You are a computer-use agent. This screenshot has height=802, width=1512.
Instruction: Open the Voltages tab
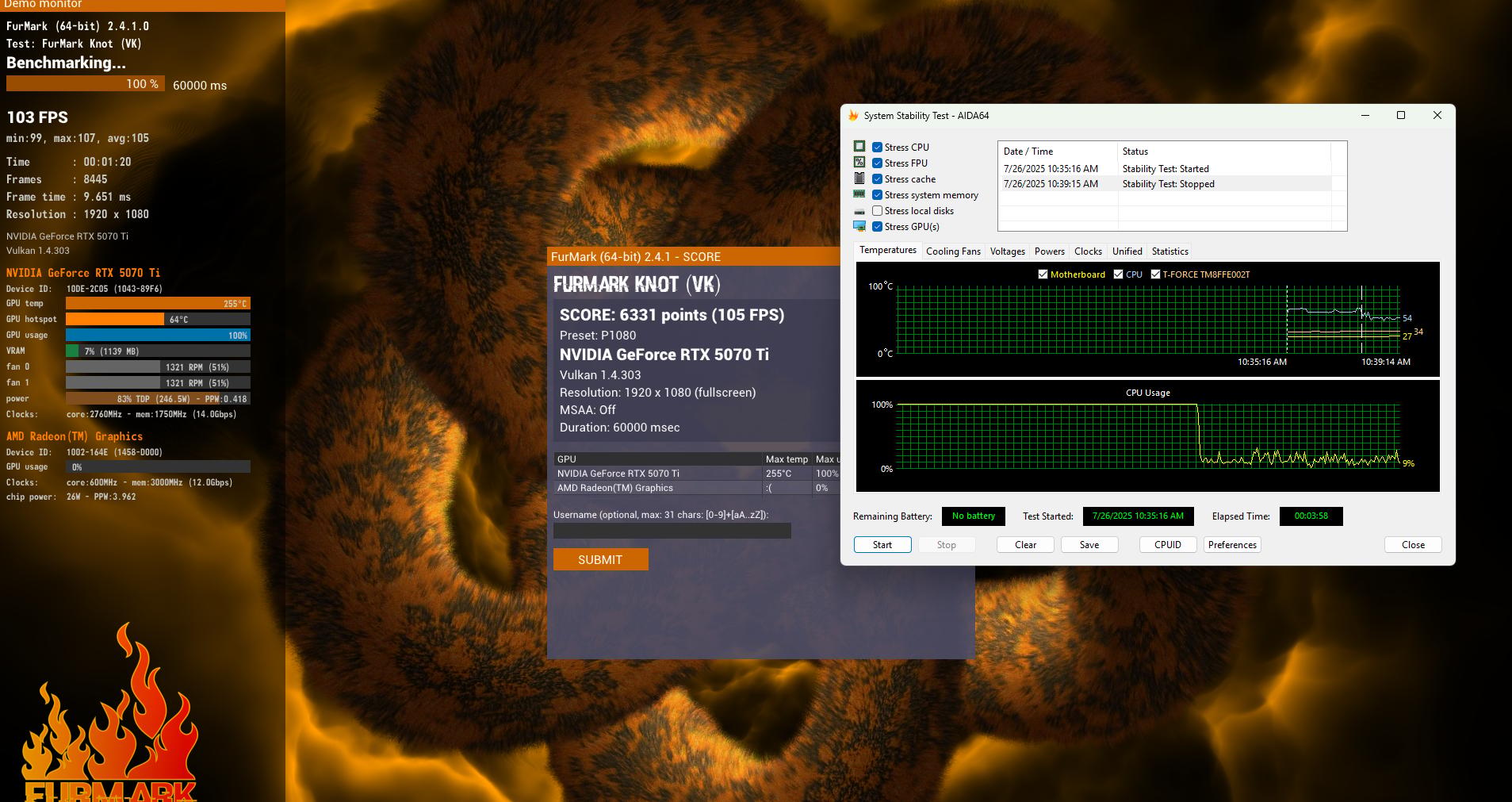[x=1007, y=251]
